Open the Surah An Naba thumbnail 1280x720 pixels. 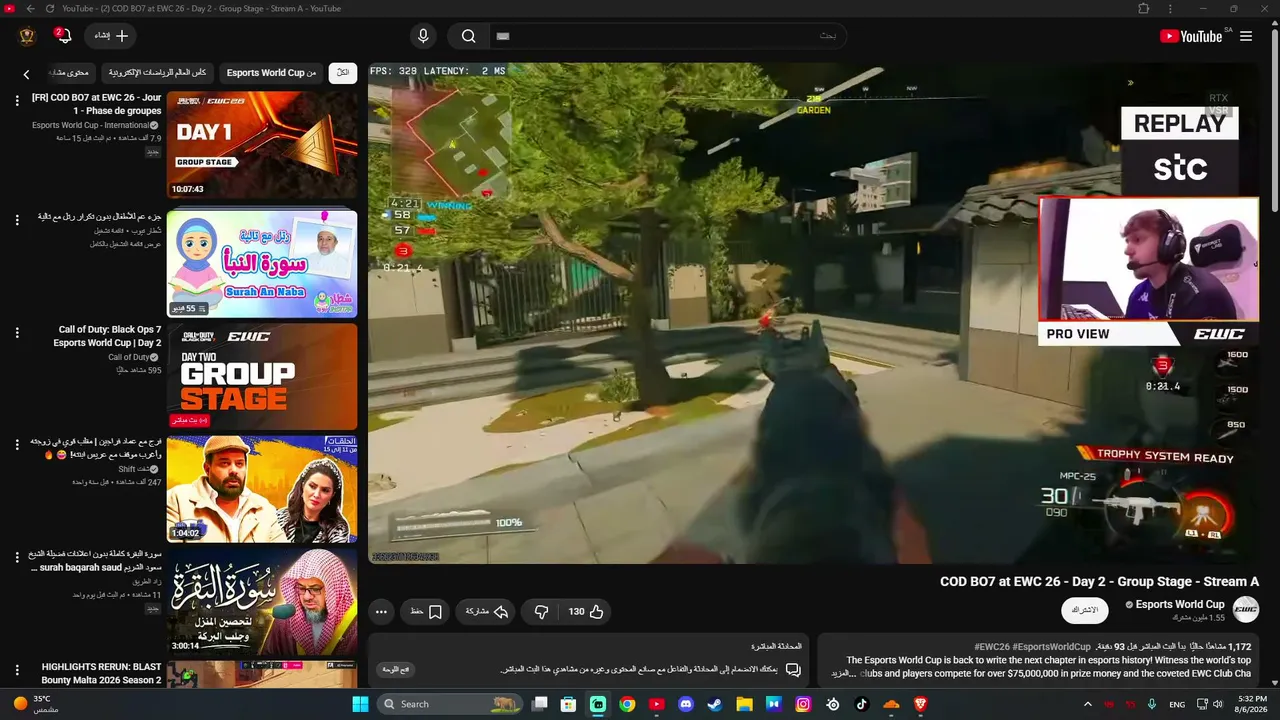point(262,263)
